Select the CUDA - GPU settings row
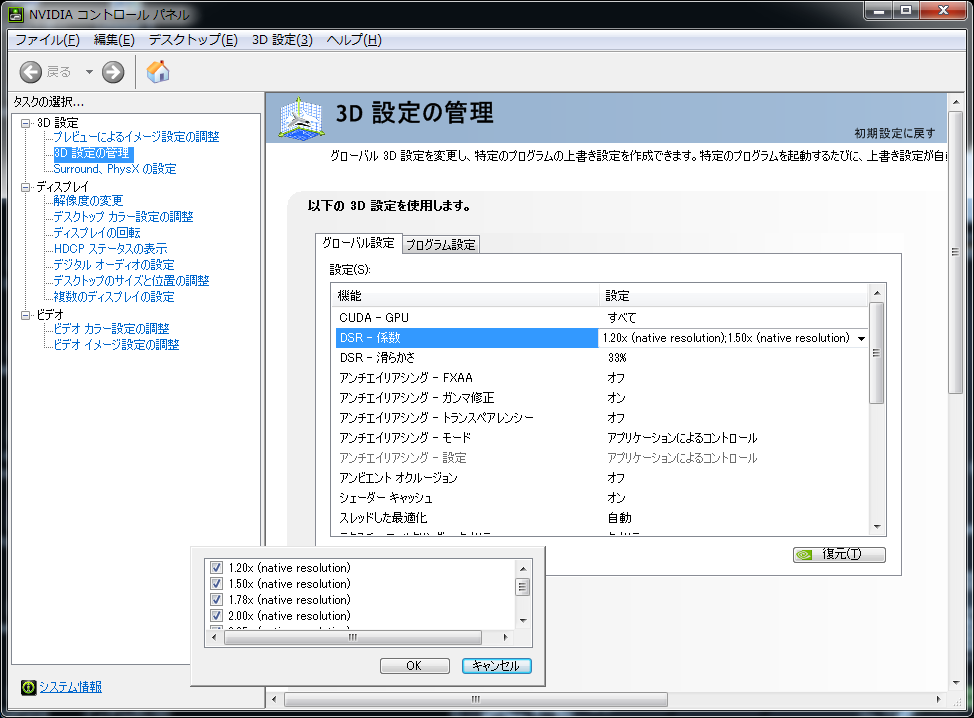The width and height of the screenshot is (974, 718). click(x=601, y=318)
